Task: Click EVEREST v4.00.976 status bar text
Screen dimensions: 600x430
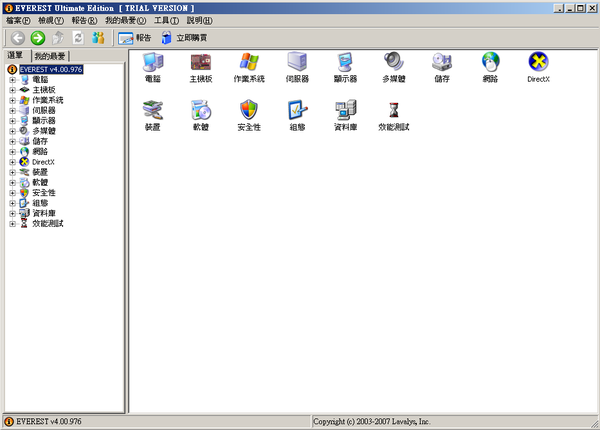Action: [49, 422]
